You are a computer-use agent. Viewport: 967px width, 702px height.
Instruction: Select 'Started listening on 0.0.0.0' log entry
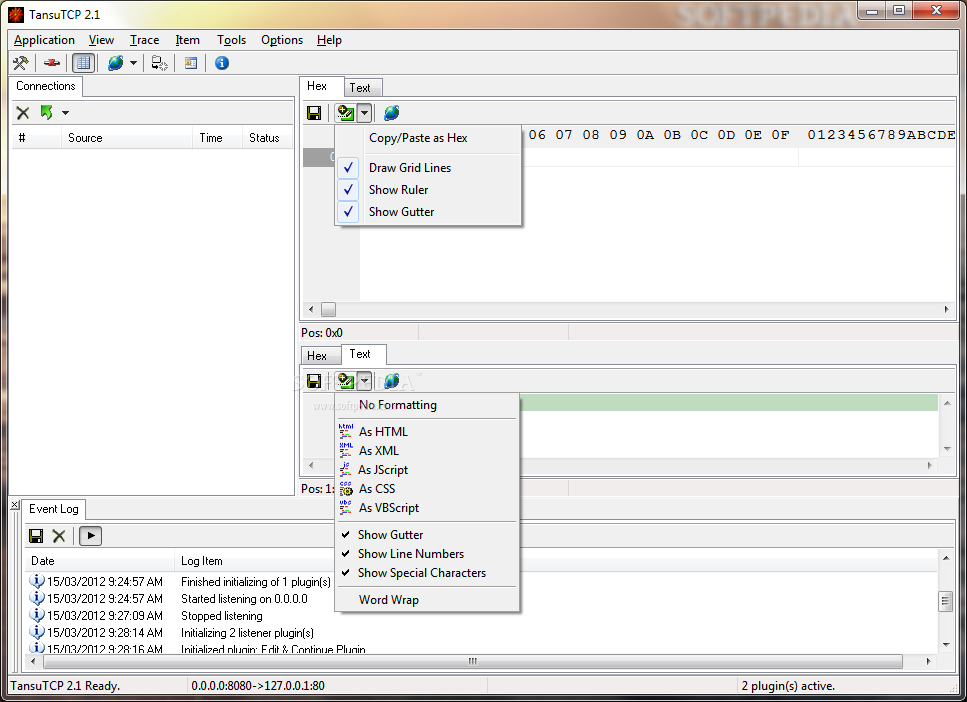pyautogui.click(x=244, y=598)
